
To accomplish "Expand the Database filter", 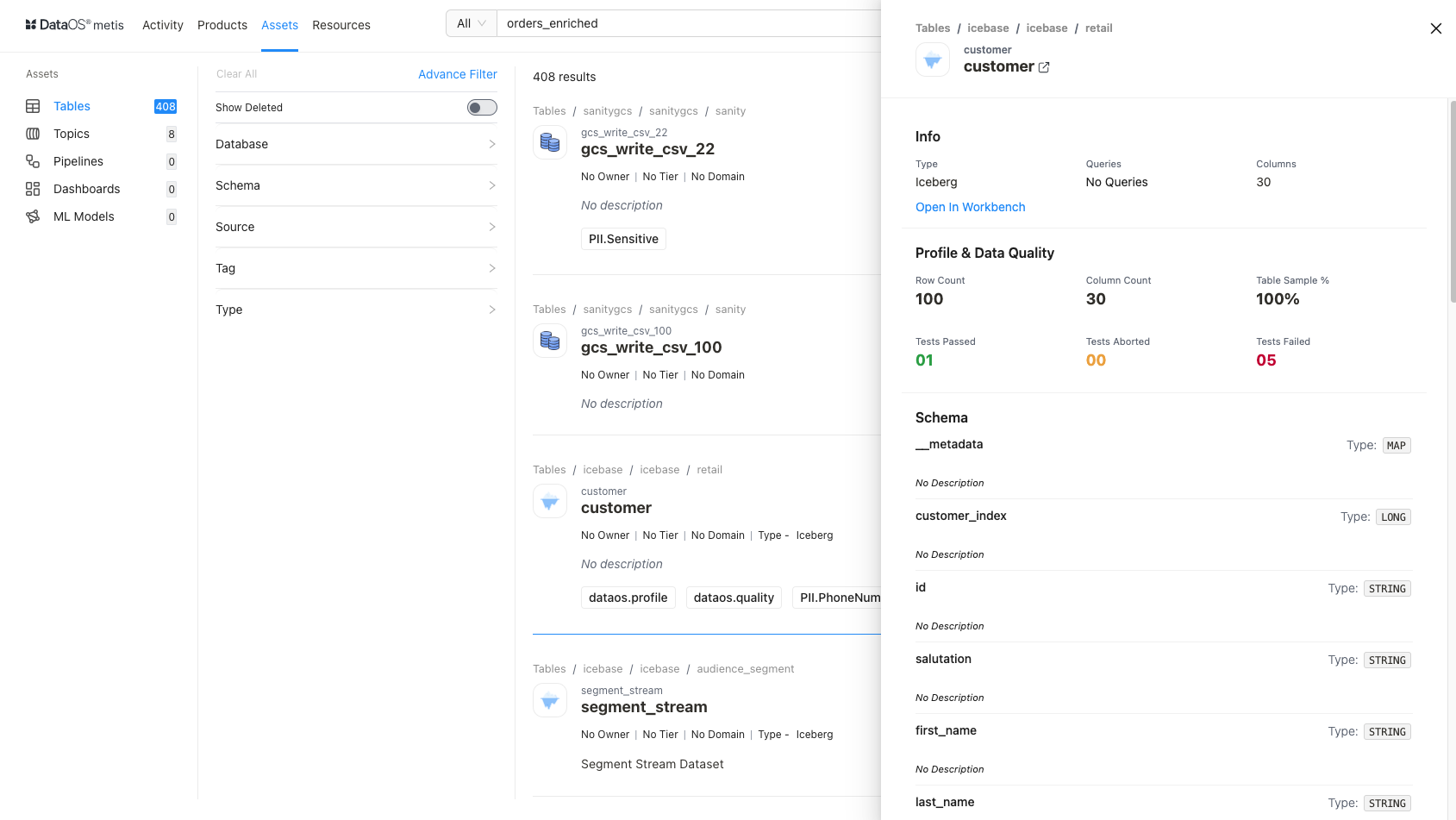I will pos(356,144).
